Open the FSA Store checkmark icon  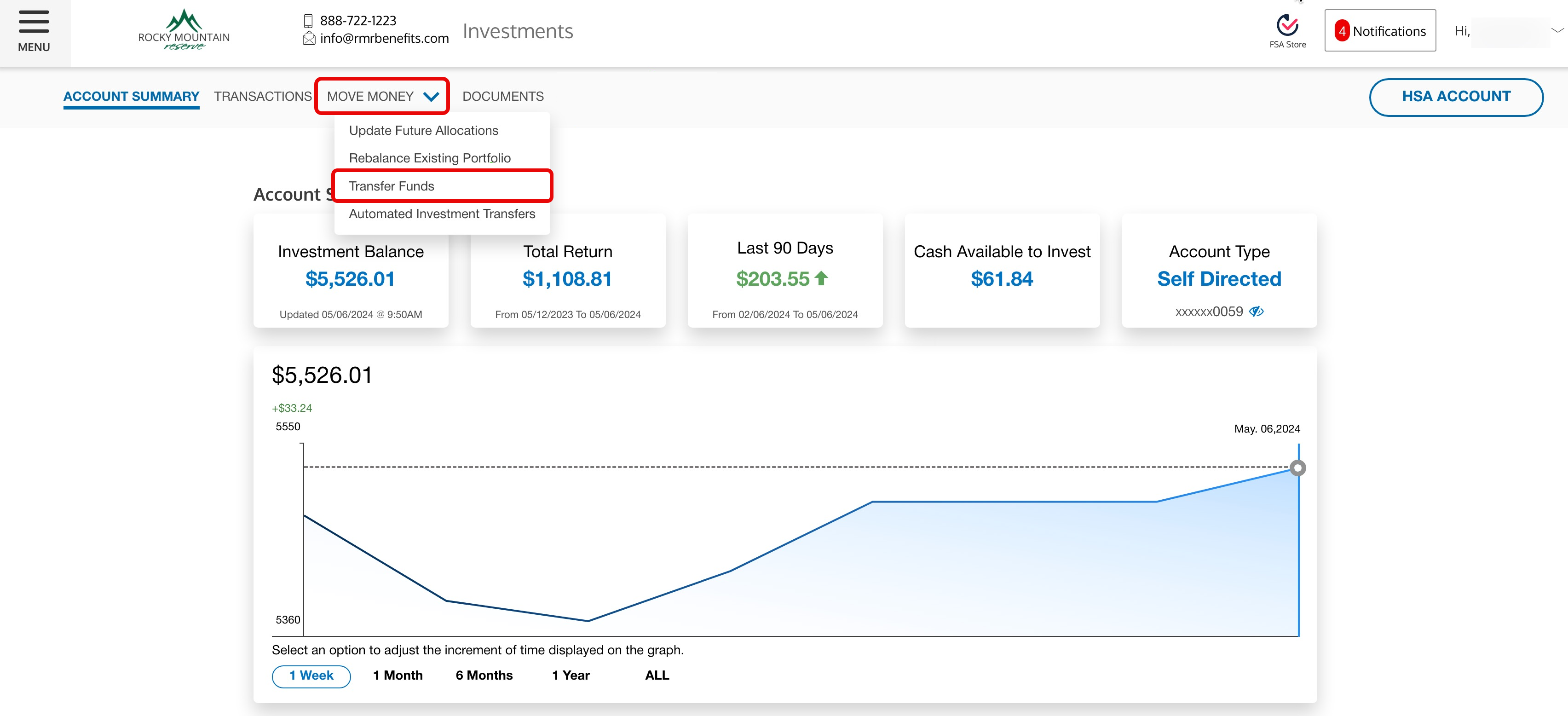point(1287,26)
